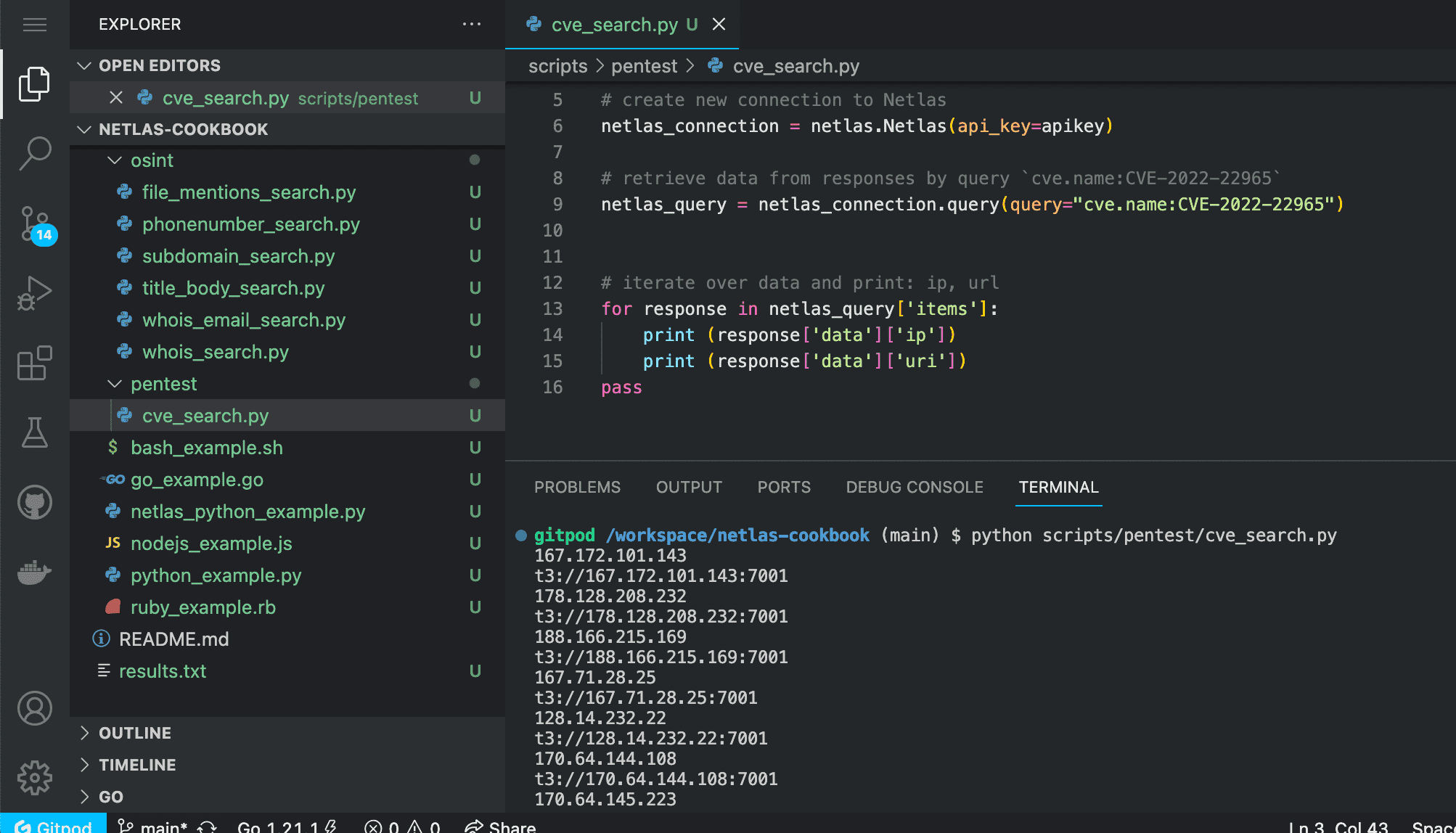1456x833 pixels.
Task: Open the Testing flask view
Action: (x=34, y=432)
